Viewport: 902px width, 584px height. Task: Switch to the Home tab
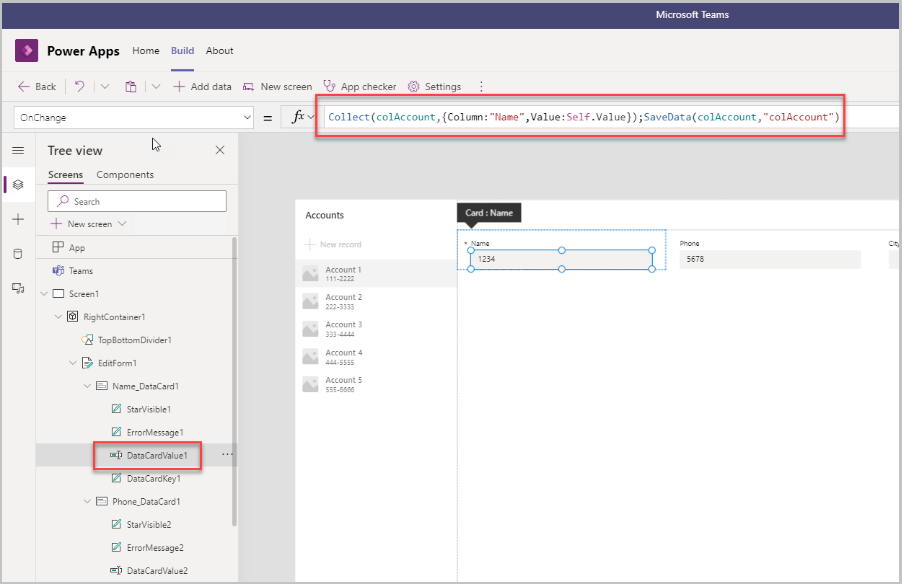point(146,51)
